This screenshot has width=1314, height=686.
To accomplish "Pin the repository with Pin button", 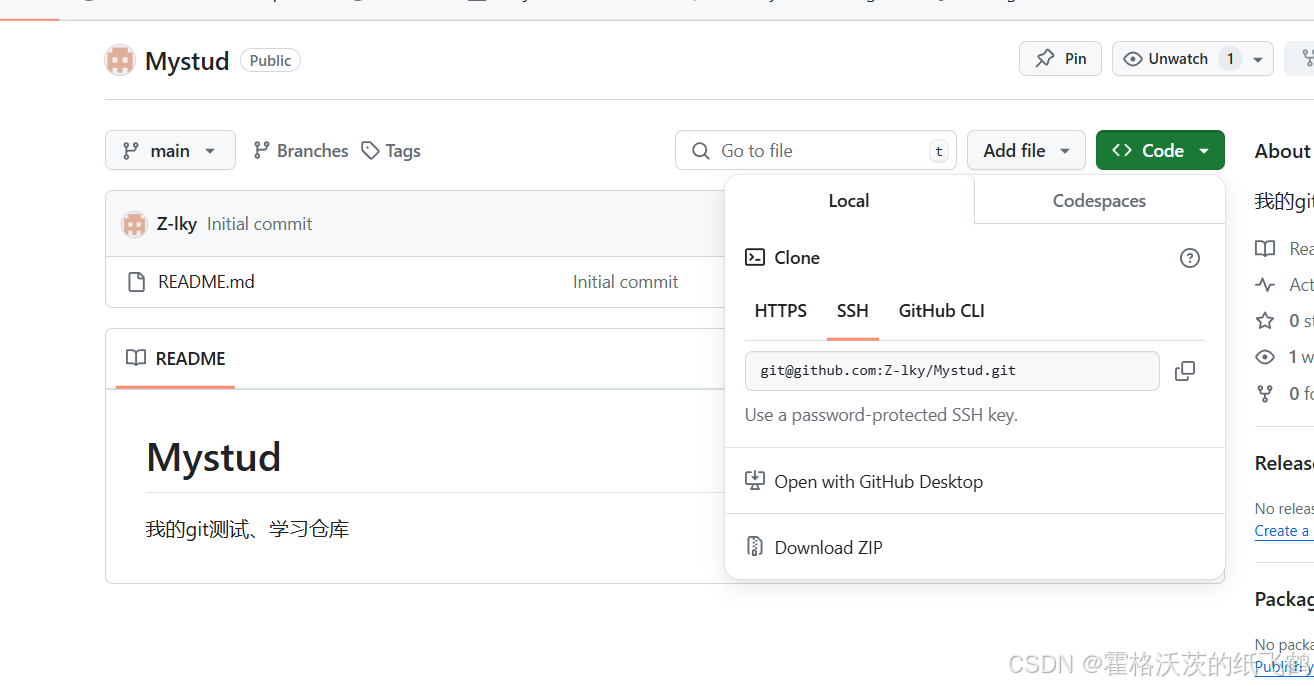I will (1060, 59).
